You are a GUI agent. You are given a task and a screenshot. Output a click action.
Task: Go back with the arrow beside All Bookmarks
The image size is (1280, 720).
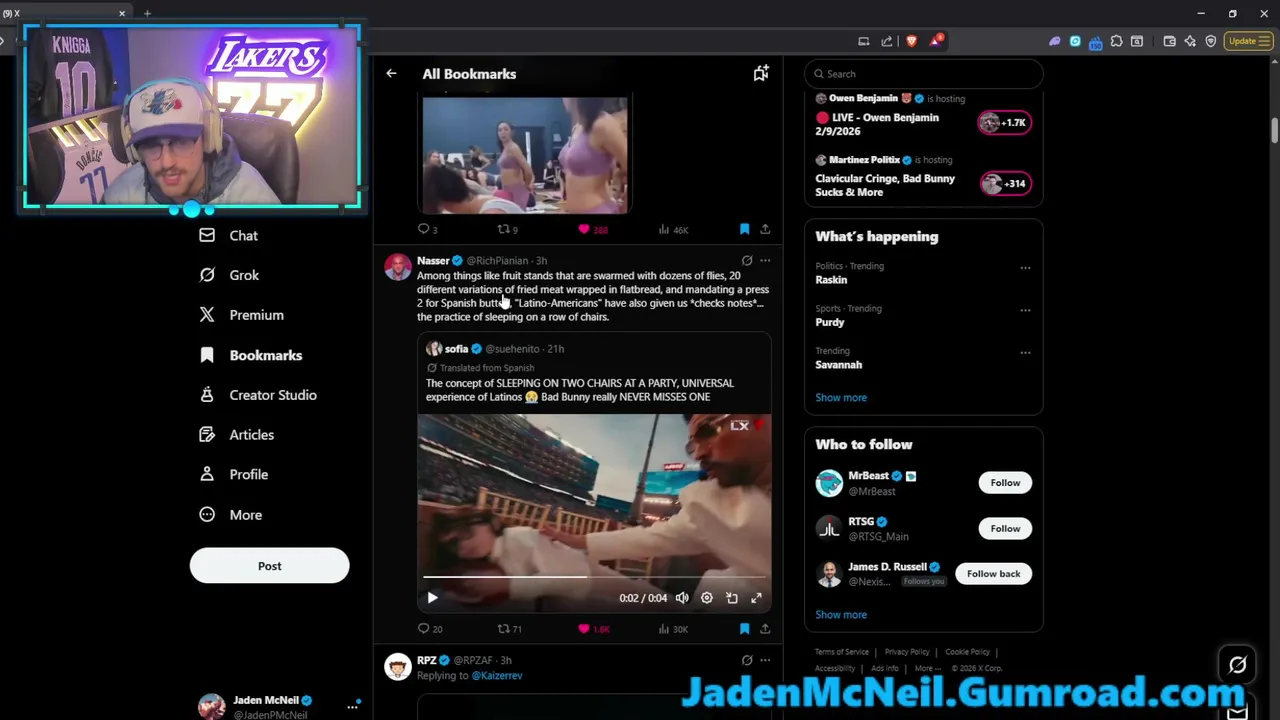click(x=391, y=74)
